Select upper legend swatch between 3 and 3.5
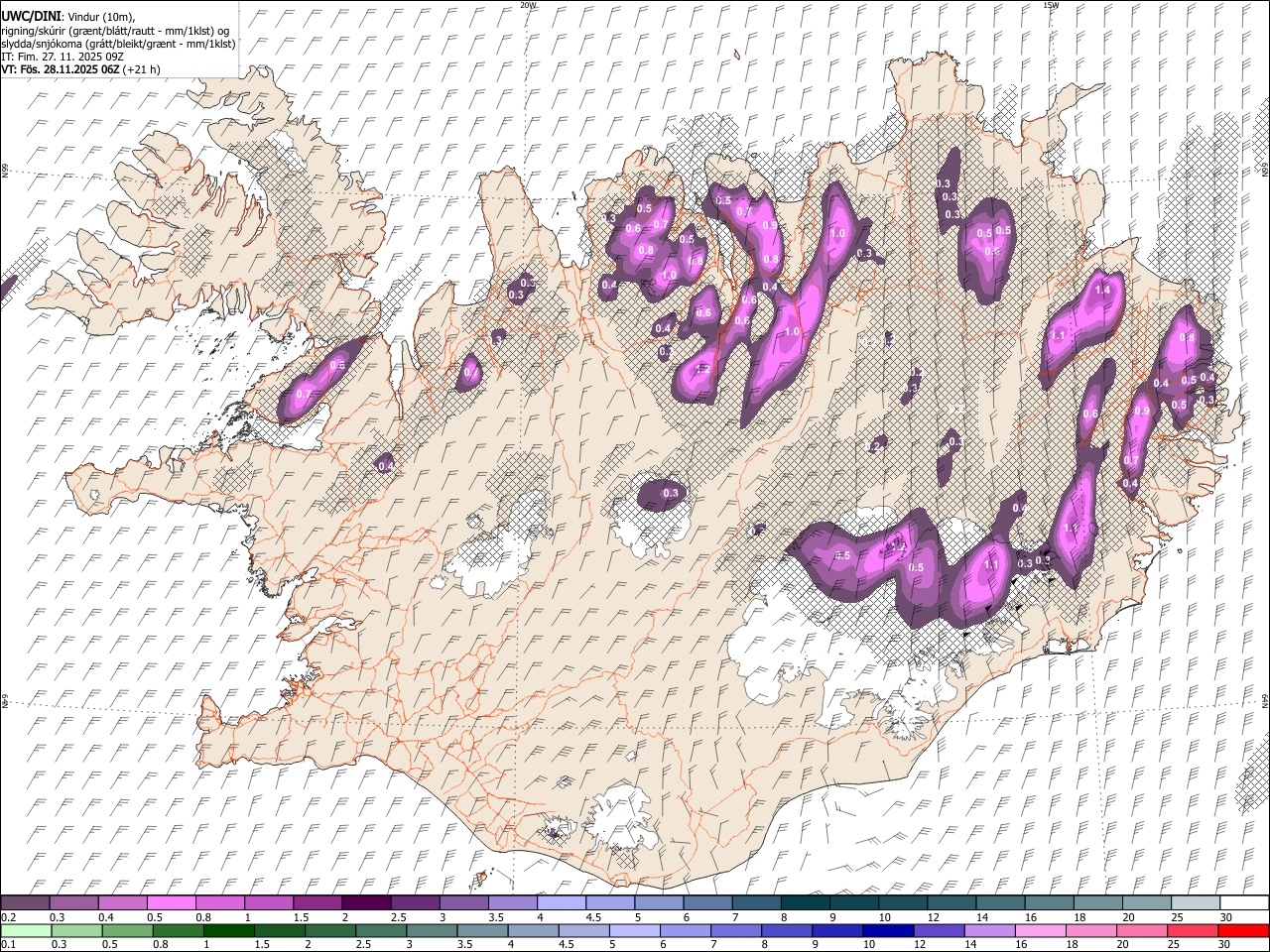 (x=464, y=903)
